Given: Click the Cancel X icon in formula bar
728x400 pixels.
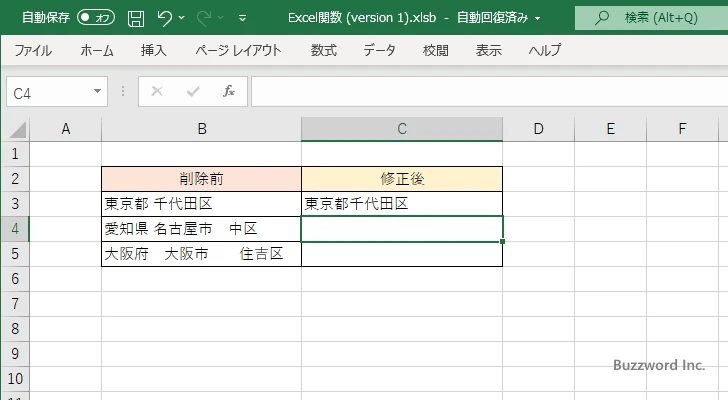Looking at the screenshot, I should point(156,92).
